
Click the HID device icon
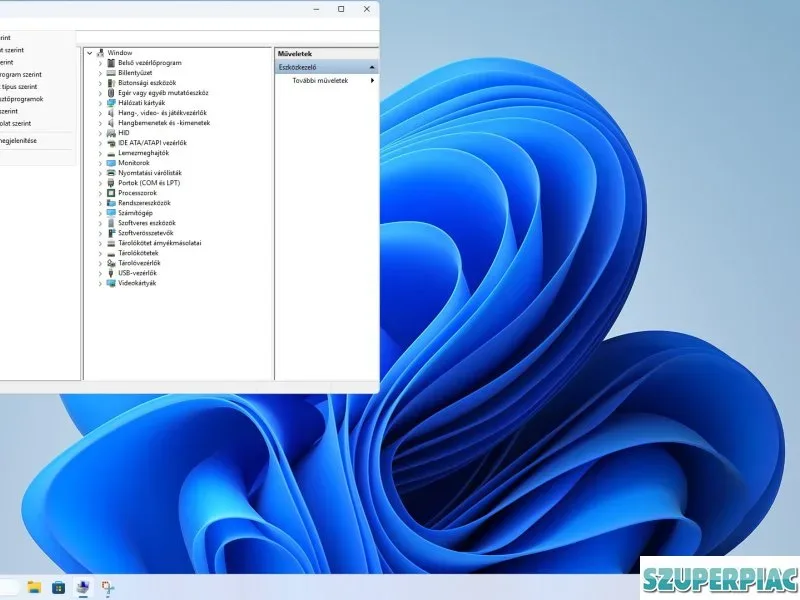pos(111,133)
